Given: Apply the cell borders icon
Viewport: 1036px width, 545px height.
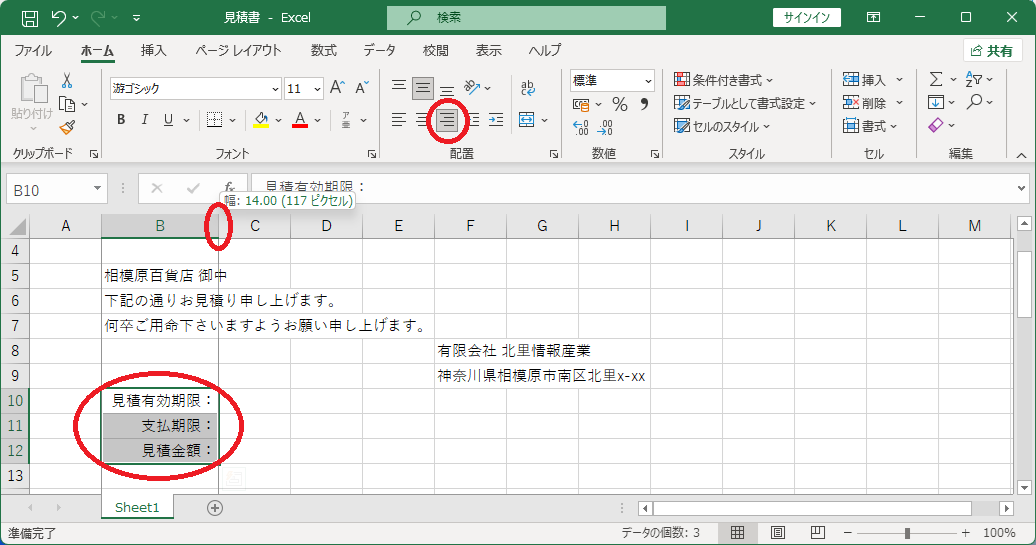Looking at the screenshot, I should pos(214,120).
